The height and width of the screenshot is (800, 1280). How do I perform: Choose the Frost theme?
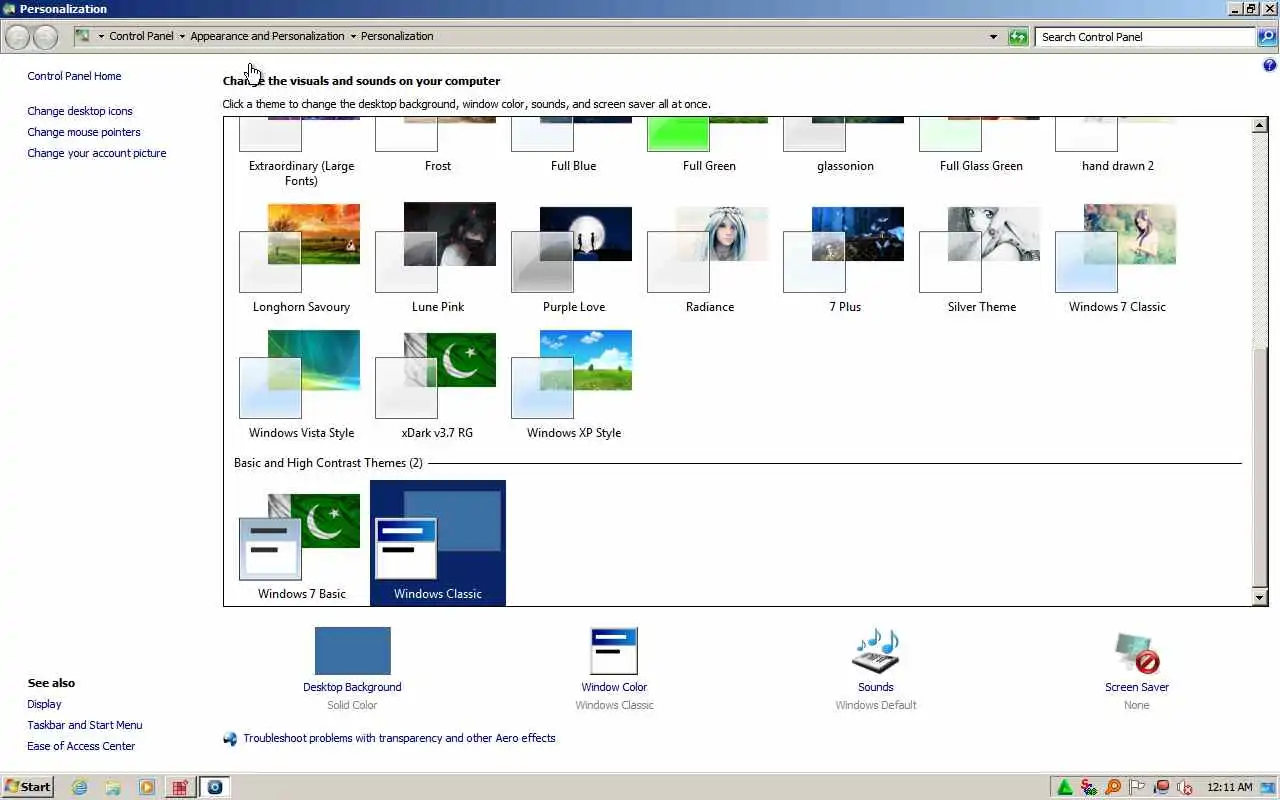click(x=438, y=147)
